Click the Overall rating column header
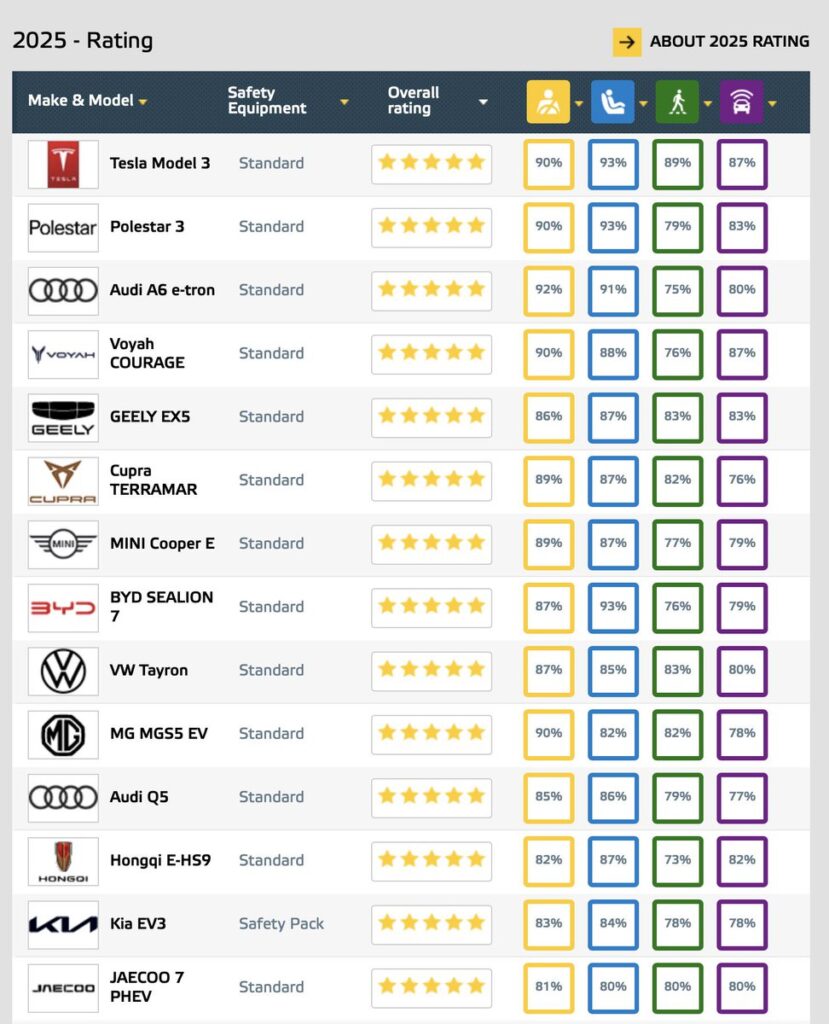 (414, 101)
